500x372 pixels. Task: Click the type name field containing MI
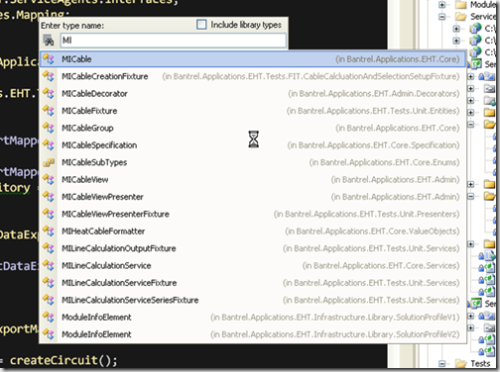point(173,40)
